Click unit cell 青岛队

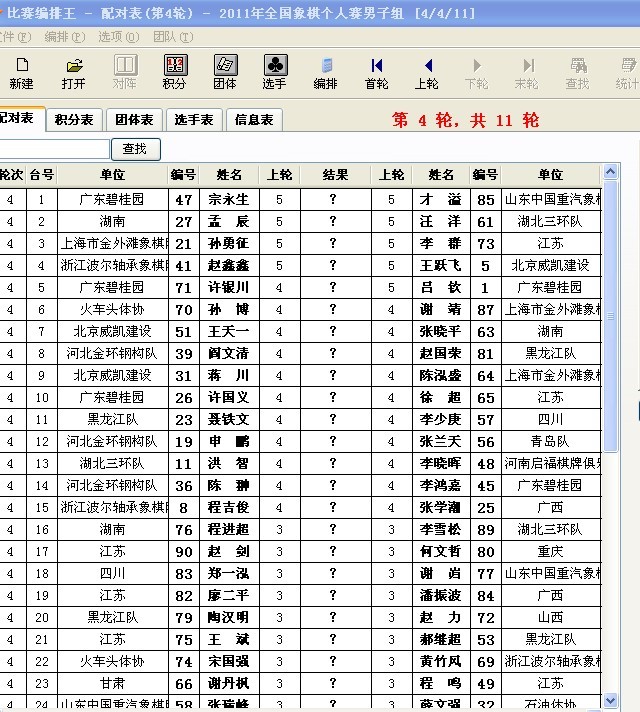tap(551, 442)
